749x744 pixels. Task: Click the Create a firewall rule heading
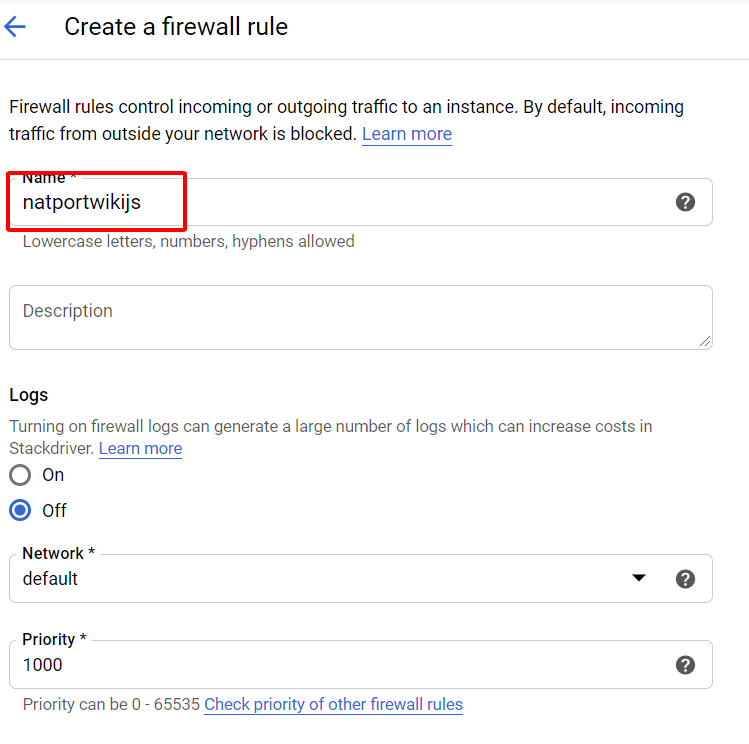[176, 27]
